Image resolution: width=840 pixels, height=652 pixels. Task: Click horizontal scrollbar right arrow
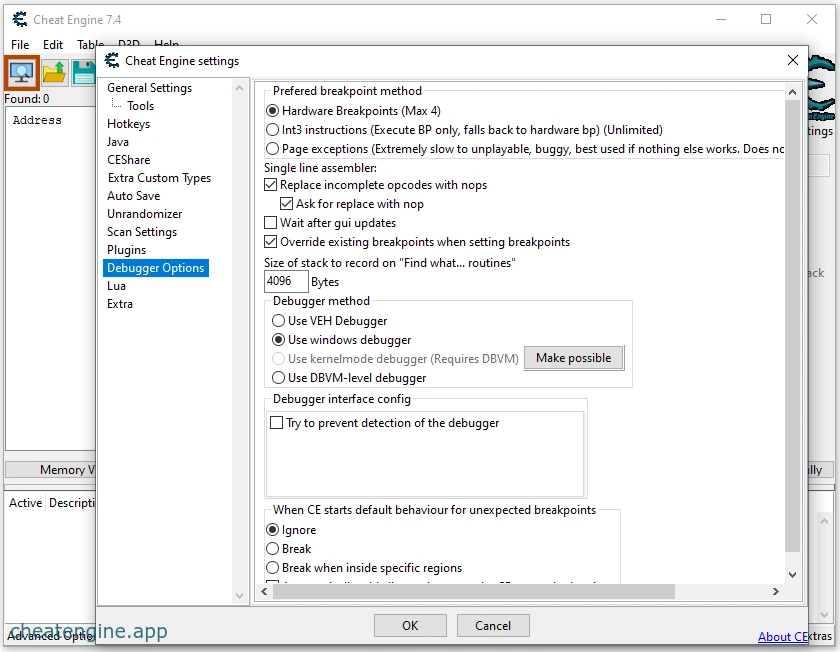776,591
